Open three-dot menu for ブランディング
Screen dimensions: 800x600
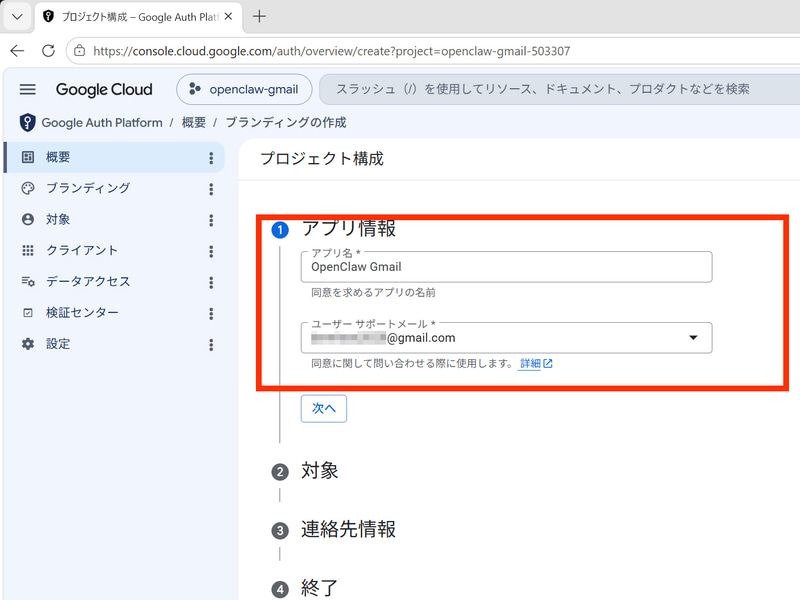[x=211, y=189]
